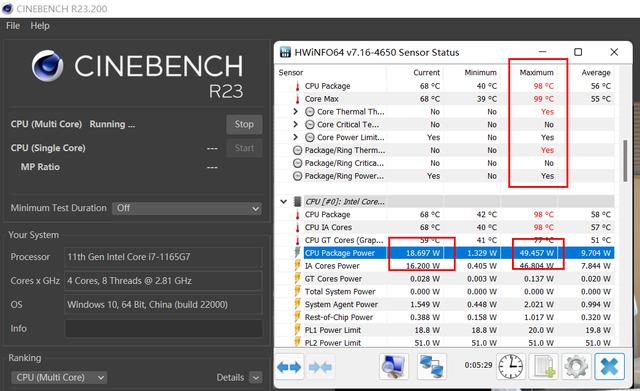Open sensor settings gear icon

pyautogui.click(x=576, y=367)
